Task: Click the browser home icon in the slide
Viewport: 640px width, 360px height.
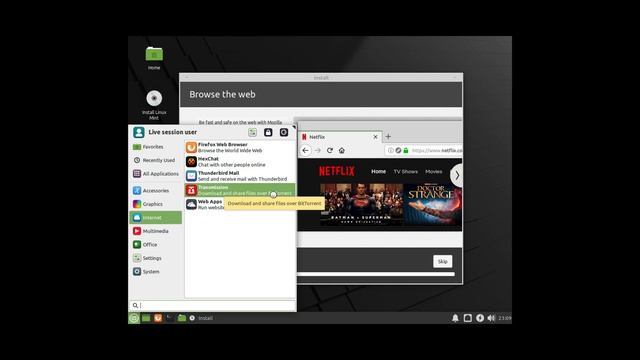Action: 342,150
